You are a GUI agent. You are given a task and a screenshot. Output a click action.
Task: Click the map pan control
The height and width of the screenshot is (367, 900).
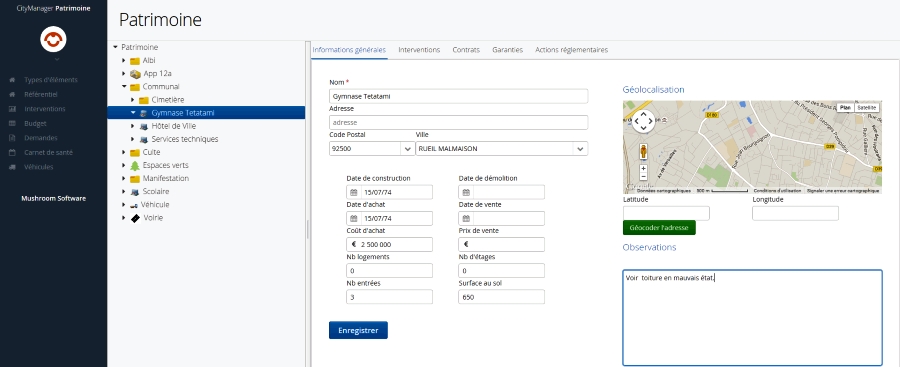(x=643, y=121)
